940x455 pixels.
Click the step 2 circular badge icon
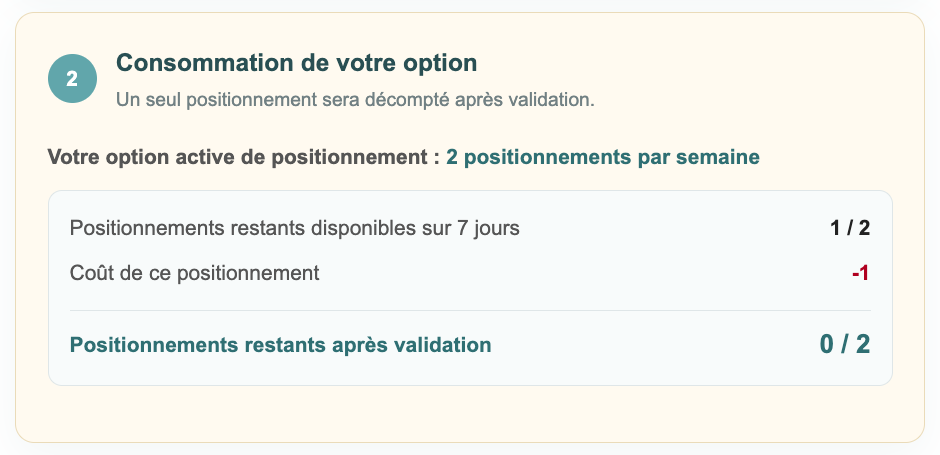73,79
